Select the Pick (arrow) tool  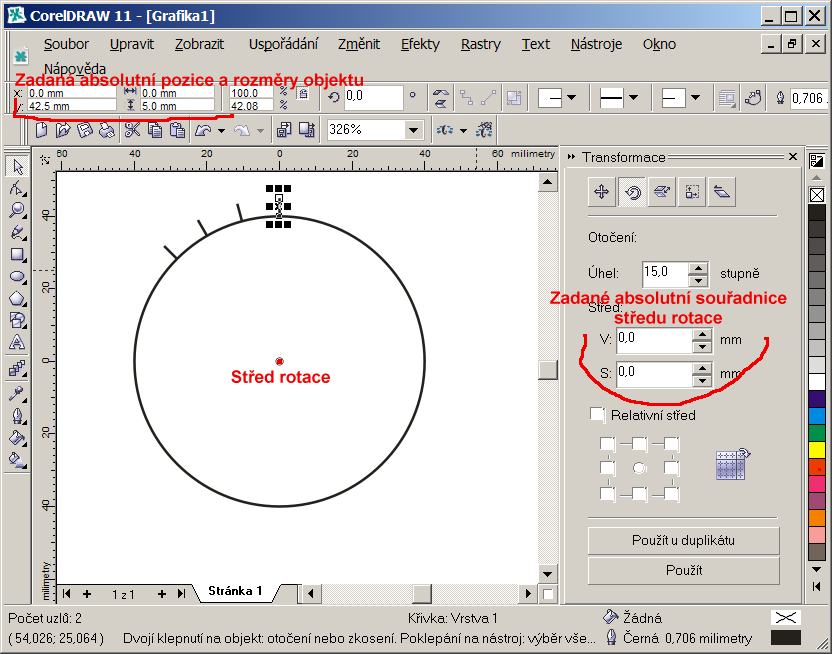tap(18, 166)
